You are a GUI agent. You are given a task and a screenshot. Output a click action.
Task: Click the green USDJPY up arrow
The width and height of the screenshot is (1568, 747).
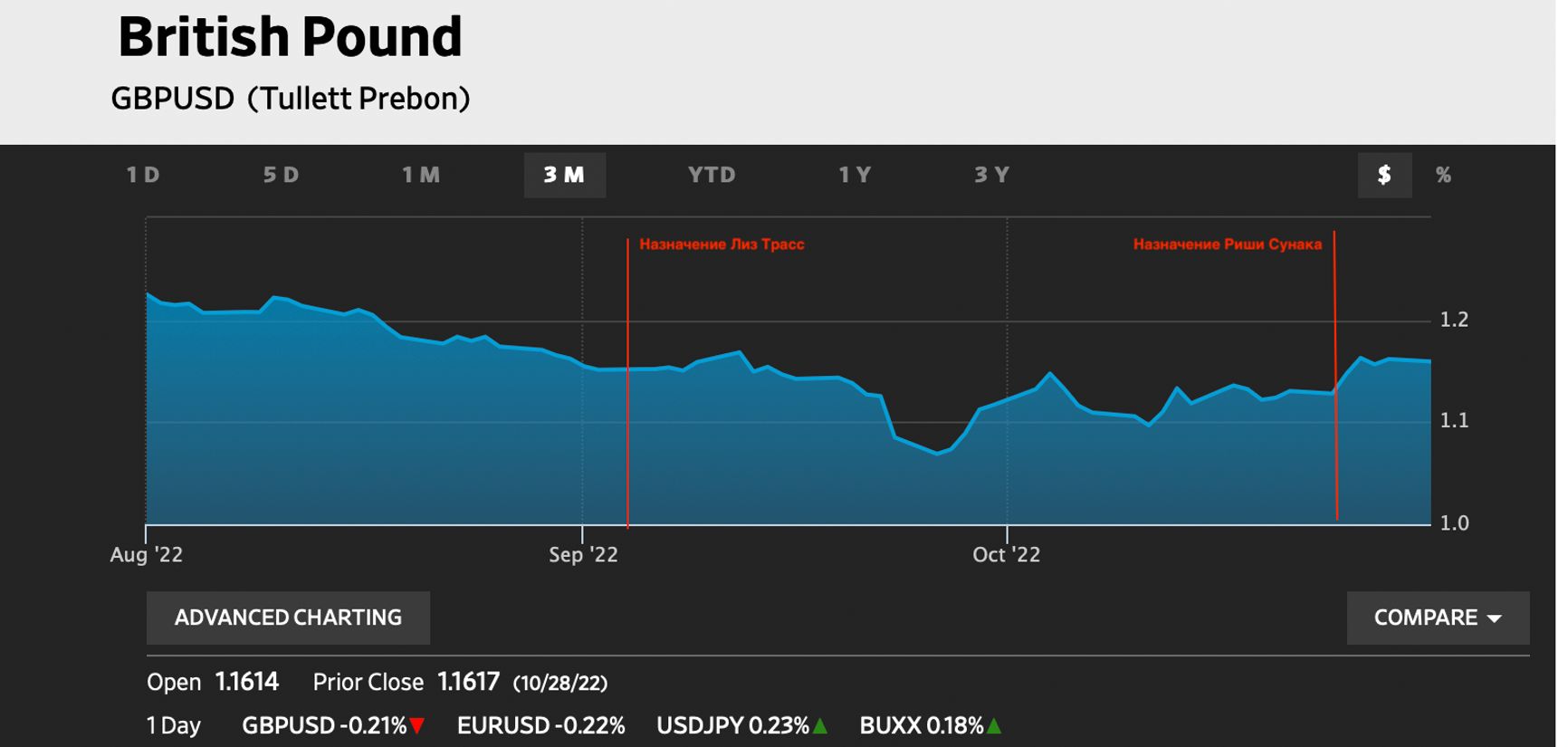820,726
